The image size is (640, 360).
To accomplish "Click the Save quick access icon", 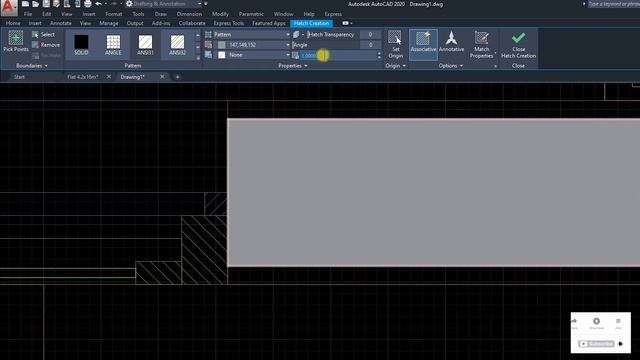I will pyautogui.click(x=46, y=4).
